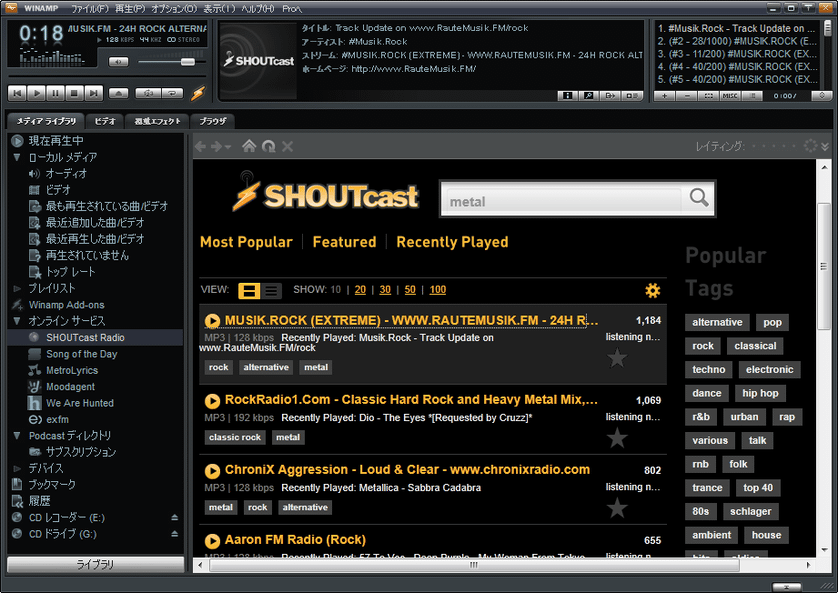Click the browser horizontal scrollbar
This screenshot has width=838, height=593.
point(475,565)
